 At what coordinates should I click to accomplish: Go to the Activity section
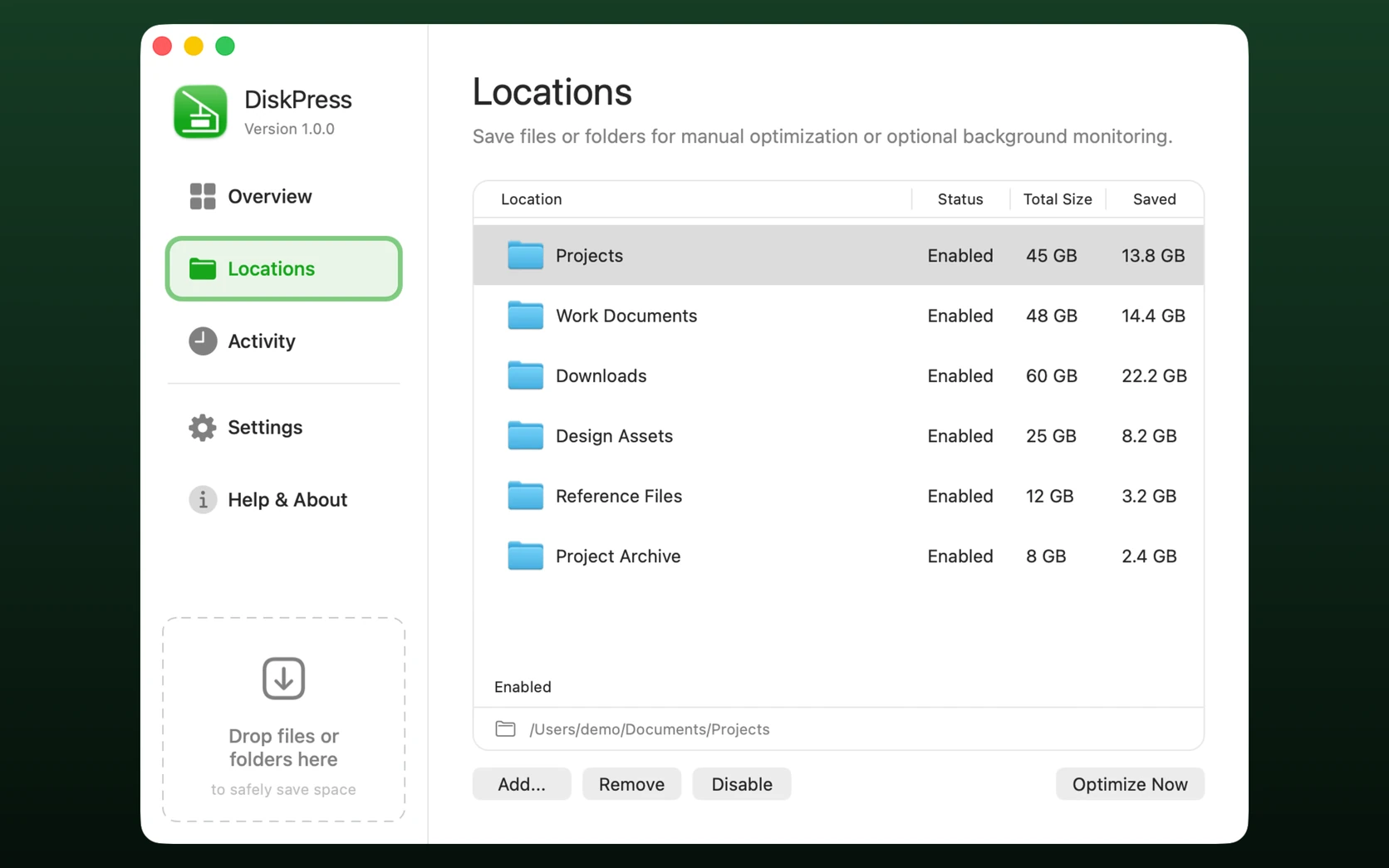(283, 341)
